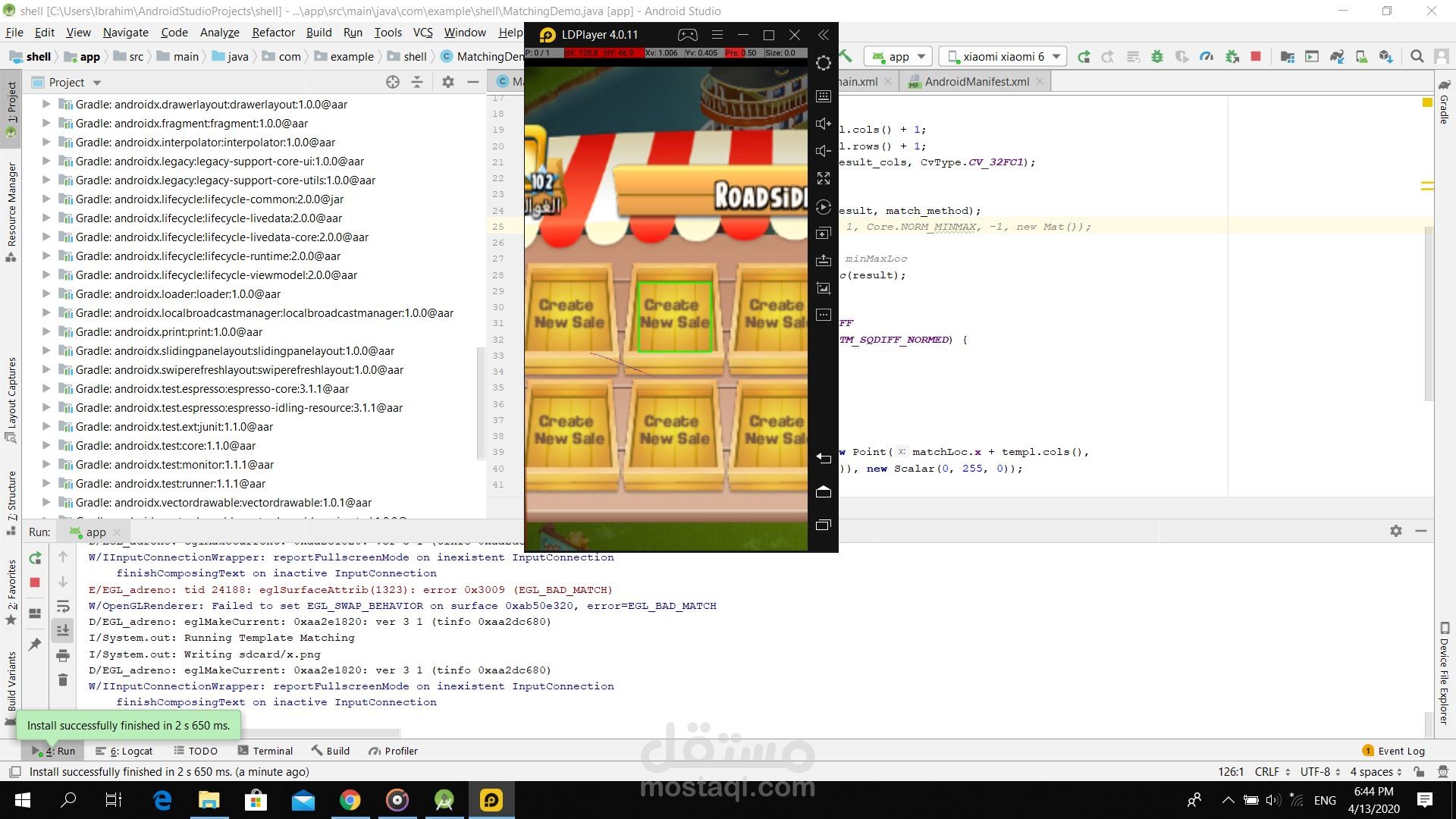Toggle the Device File Explorer tool window

(x=1444, y=673)
